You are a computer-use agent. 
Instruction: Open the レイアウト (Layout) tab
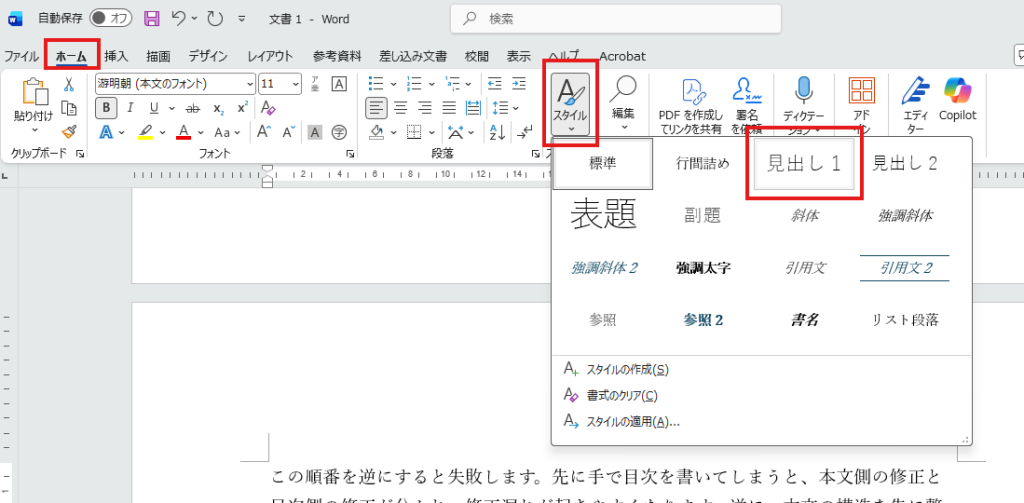coord(270,56)
